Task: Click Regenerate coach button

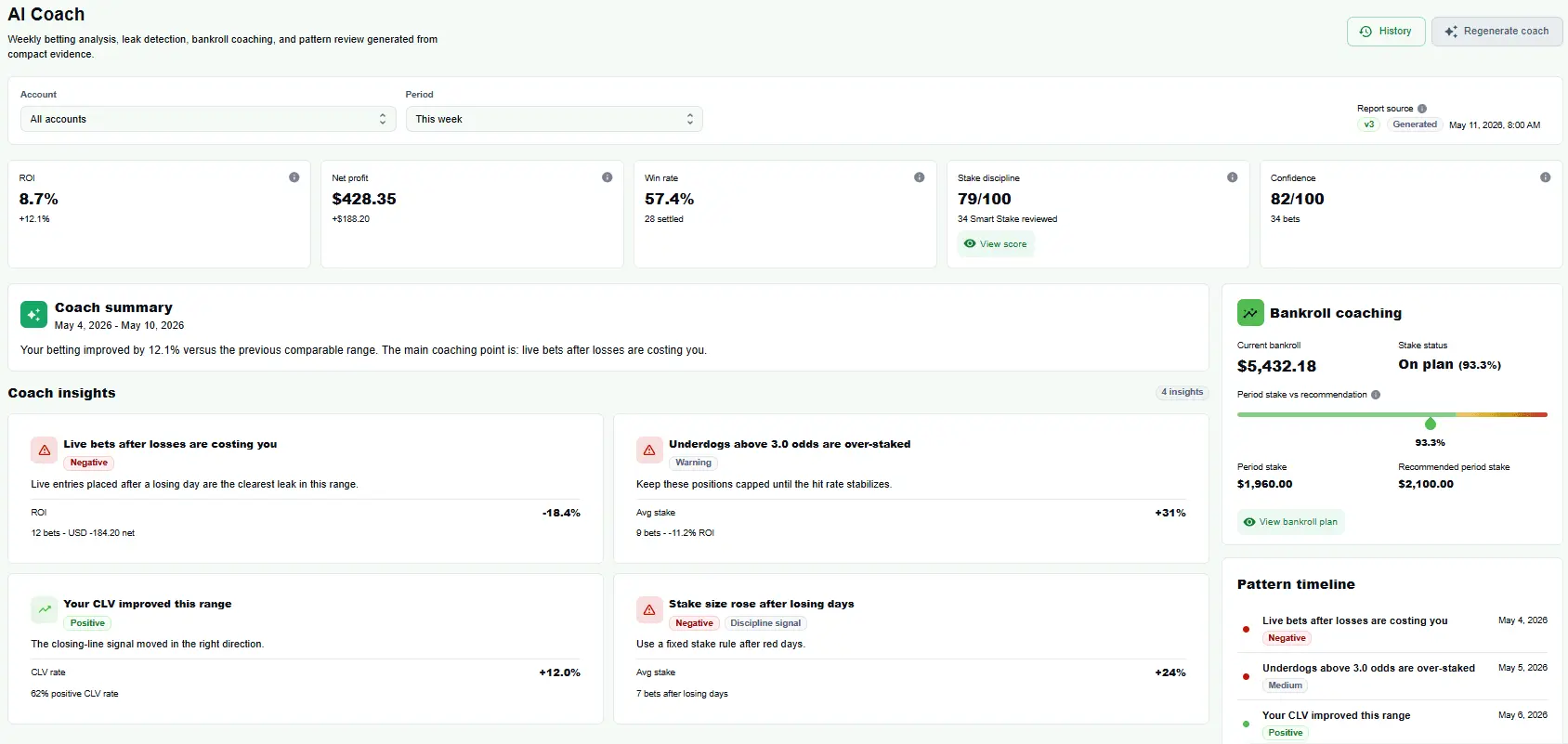Action: (1496, 32)
